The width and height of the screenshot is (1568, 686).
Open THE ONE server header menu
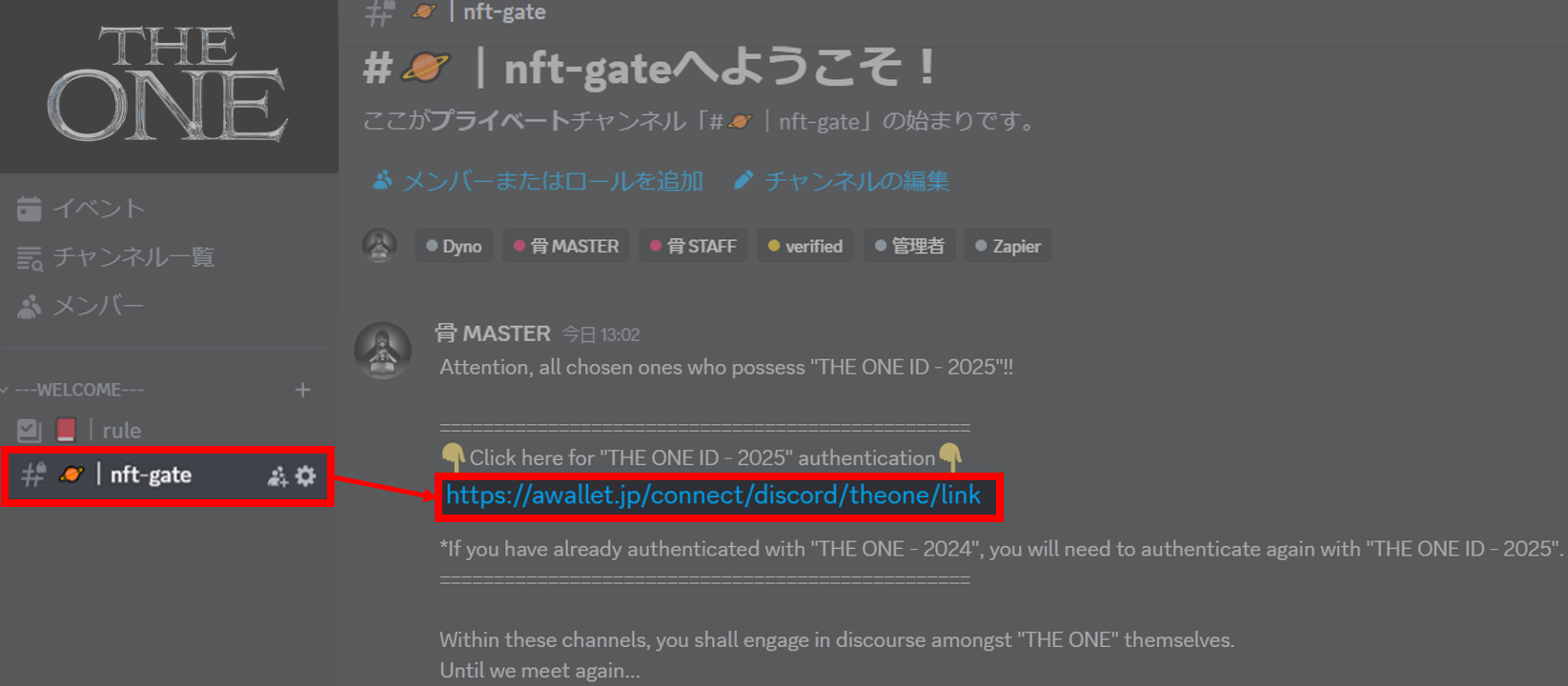(169, 86)
